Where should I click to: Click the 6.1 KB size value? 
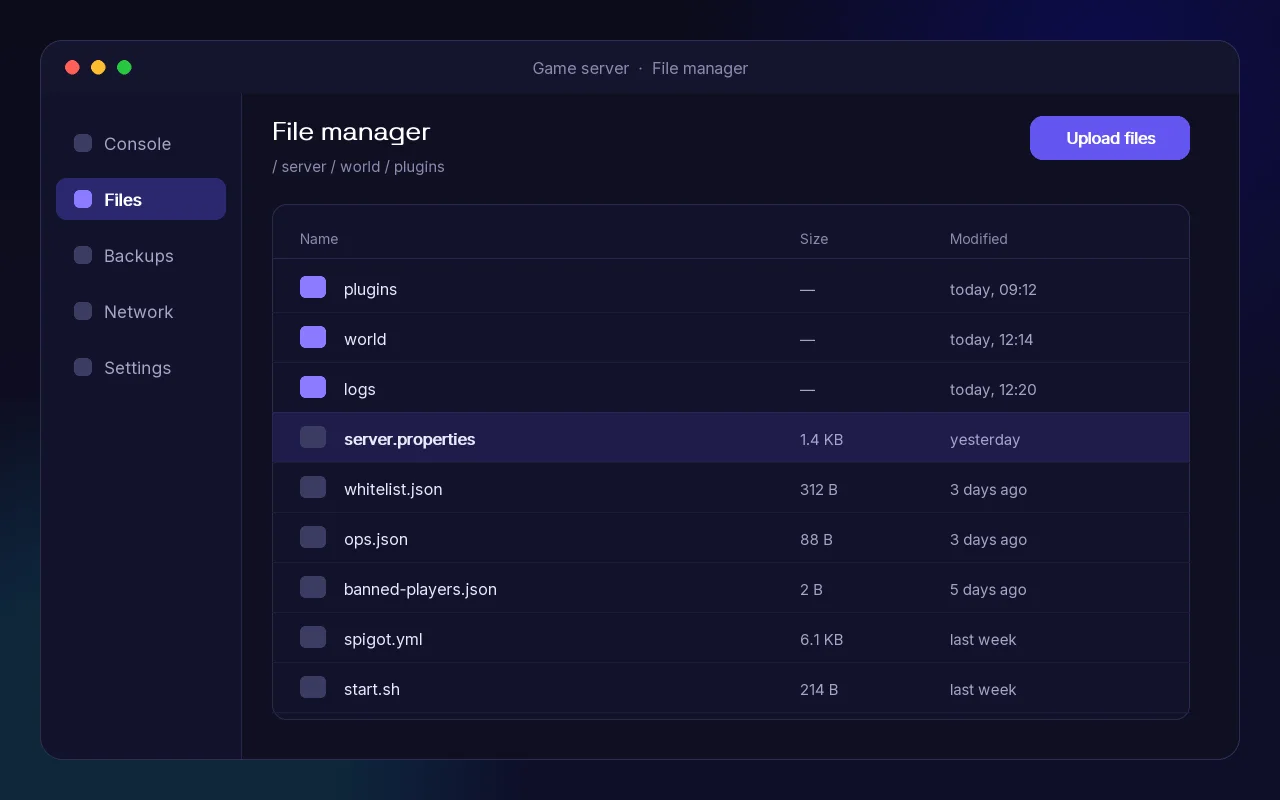pyautogui.click(x=821, y=639)
